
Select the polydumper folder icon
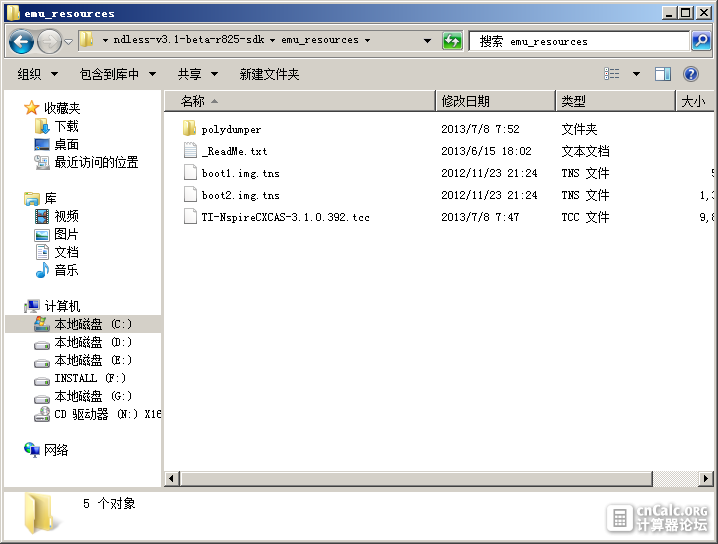(x=190, y=129)
